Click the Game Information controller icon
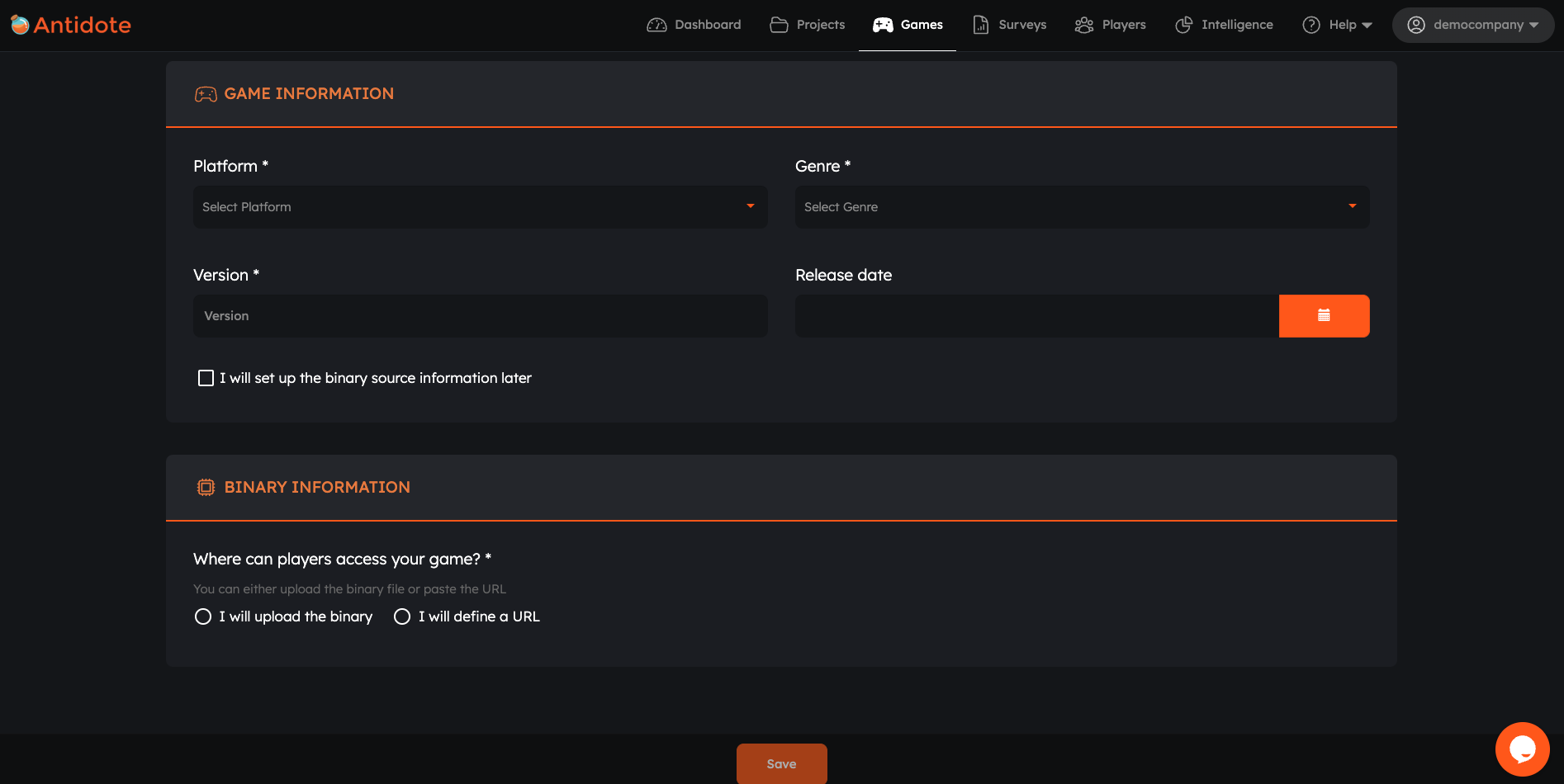1564x784 pixels. click(x=206, y=94)
